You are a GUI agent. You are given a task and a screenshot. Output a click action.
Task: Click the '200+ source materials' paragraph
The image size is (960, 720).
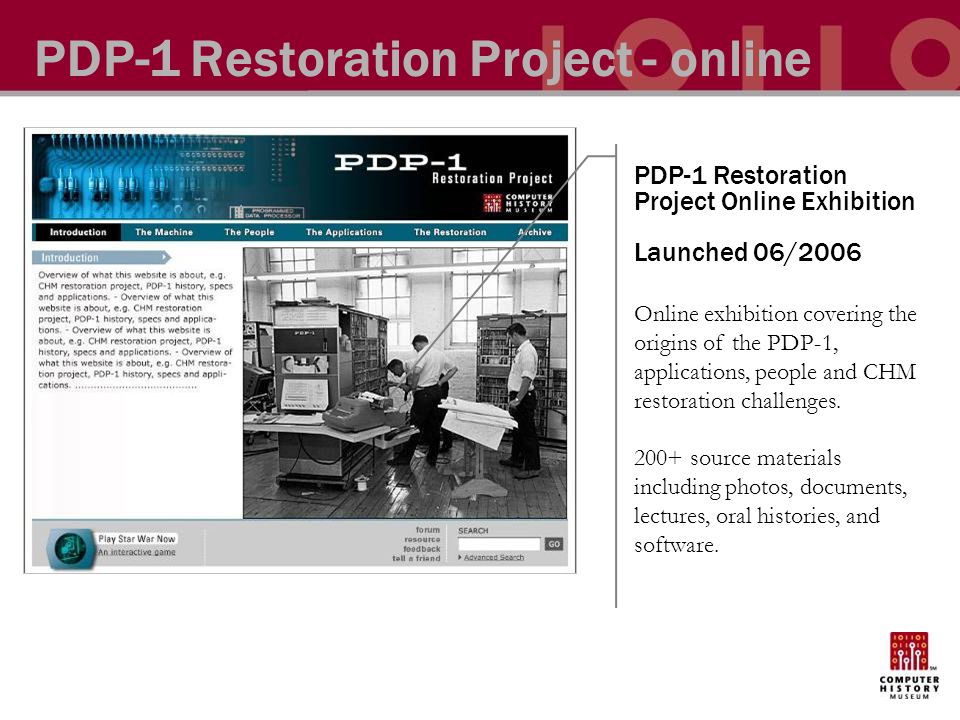(770, 501)
